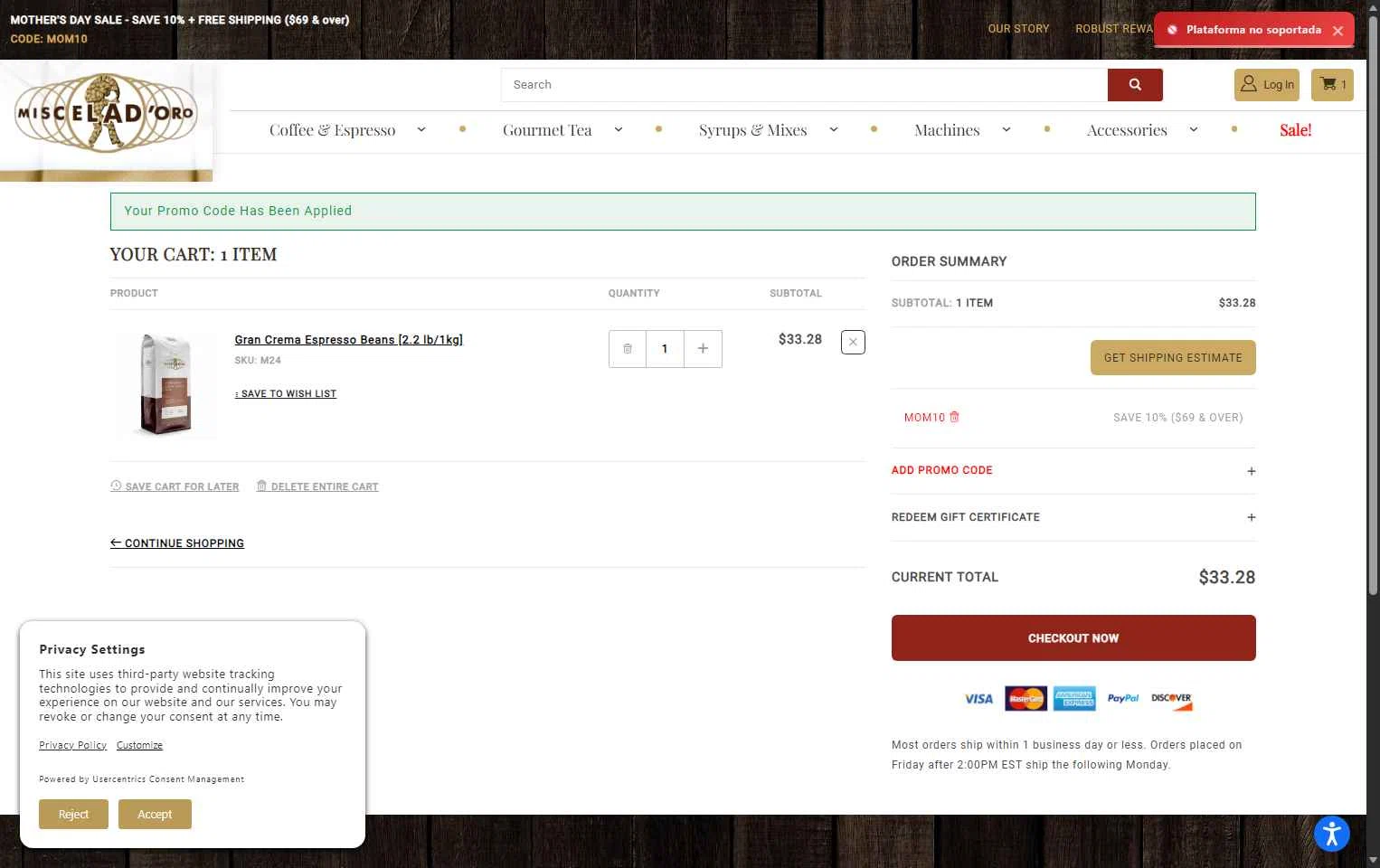Viewport: 1380px width, 868px height.
Task: Dismiss the Plataforma no soportada notification
Action: point(1337,31)
